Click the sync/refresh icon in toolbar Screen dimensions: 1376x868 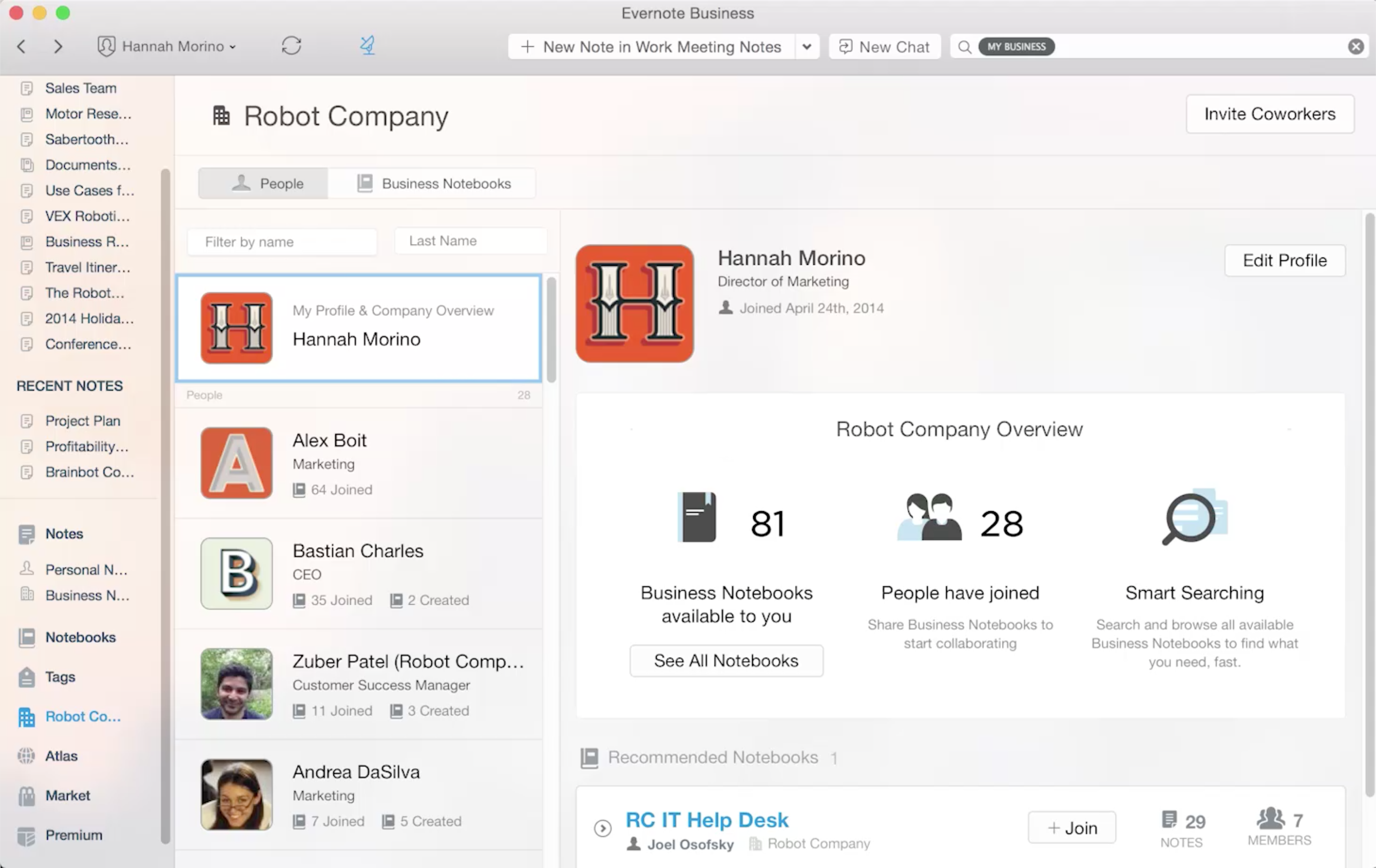point(292,46)
